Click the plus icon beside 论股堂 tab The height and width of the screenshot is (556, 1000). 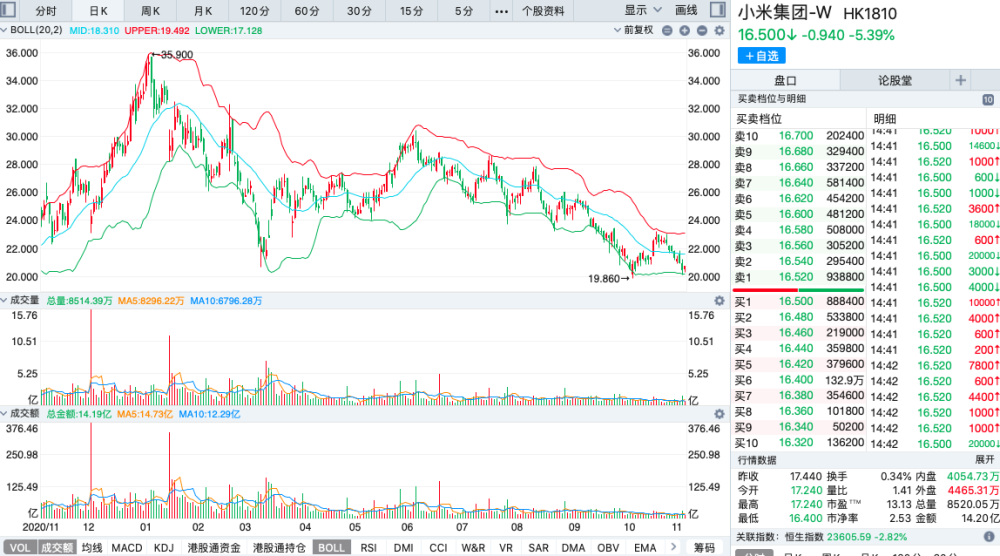tap(960, 80)
